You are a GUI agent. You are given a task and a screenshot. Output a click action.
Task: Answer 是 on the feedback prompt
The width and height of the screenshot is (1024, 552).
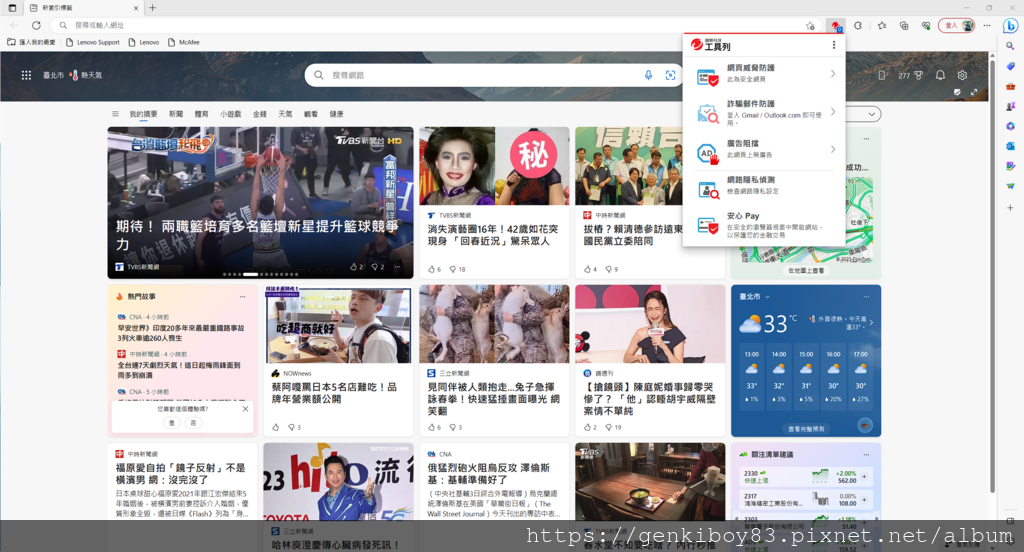172,423
